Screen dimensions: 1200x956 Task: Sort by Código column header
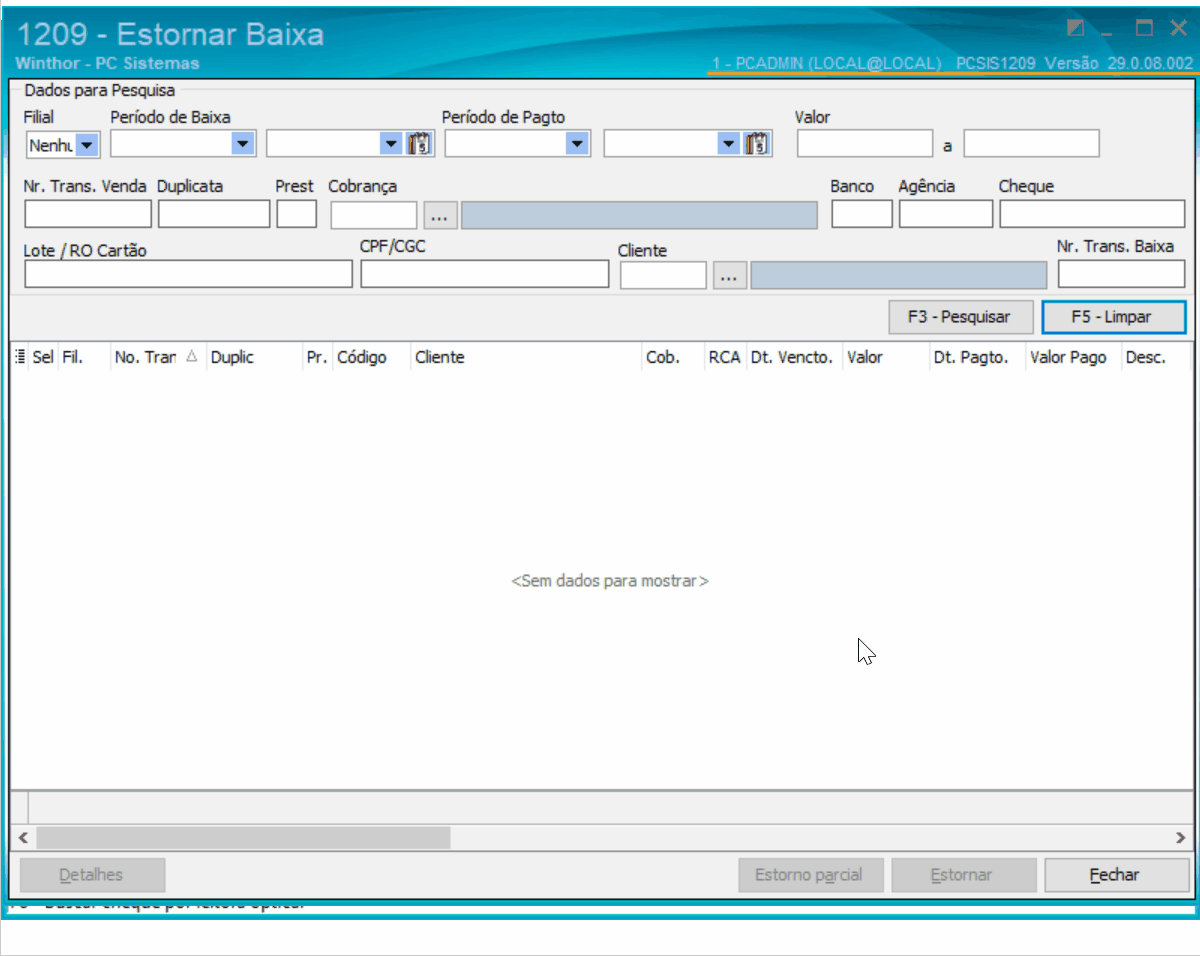click(371, 357)
